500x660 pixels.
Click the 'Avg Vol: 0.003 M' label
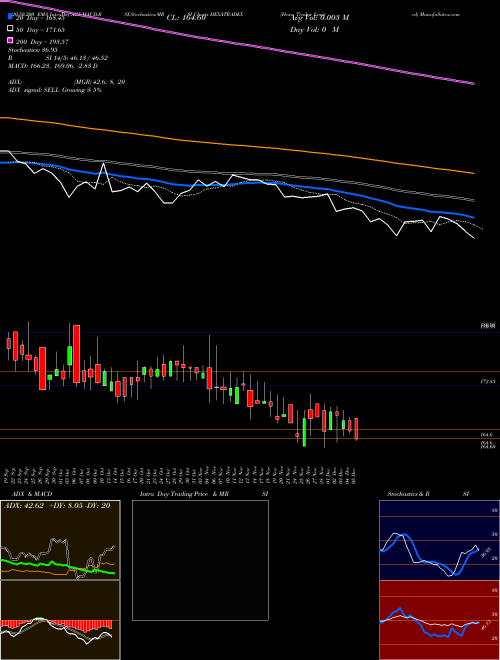pos(319,17)
